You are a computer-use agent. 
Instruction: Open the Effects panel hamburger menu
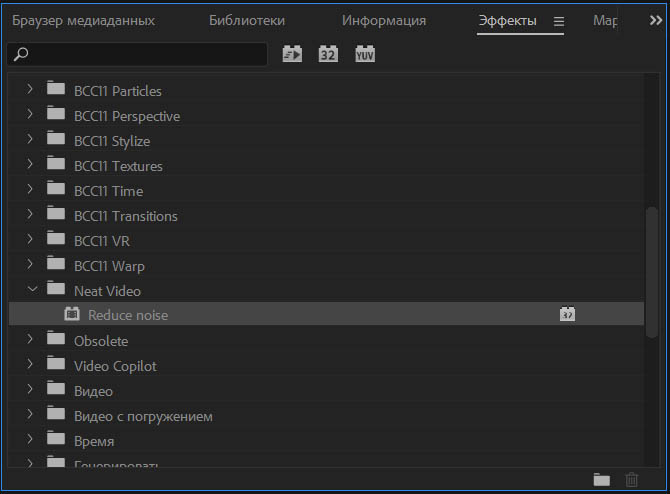(x=559, y=21)
